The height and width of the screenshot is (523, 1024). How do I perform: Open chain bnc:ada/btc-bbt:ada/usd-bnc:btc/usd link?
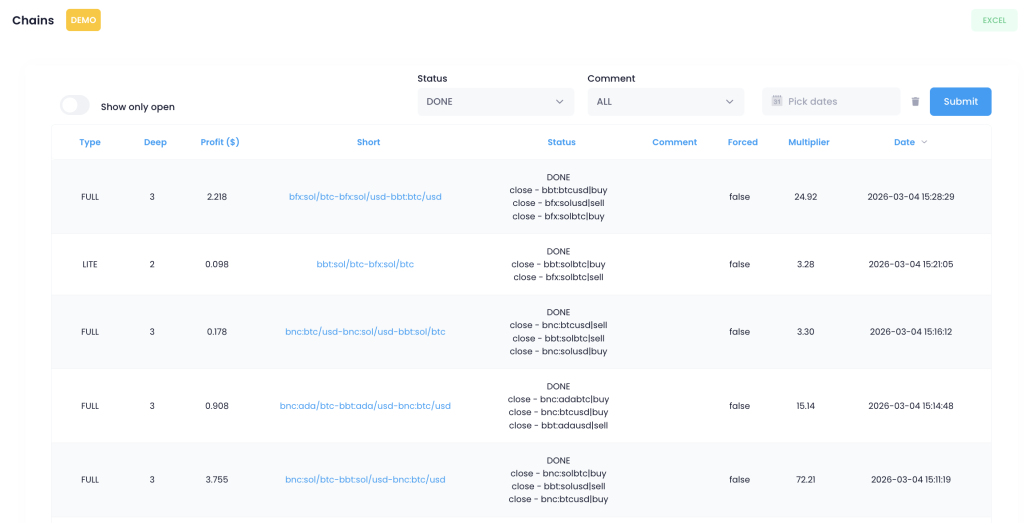tap(365, 406)
